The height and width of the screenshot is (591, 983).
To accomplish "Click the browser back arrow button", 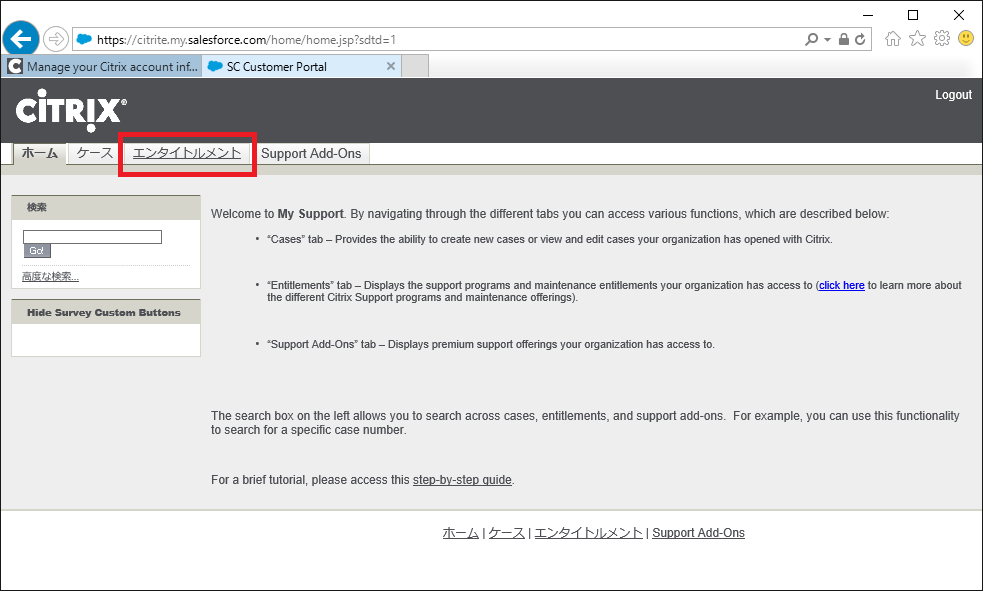I will [21, 39].
